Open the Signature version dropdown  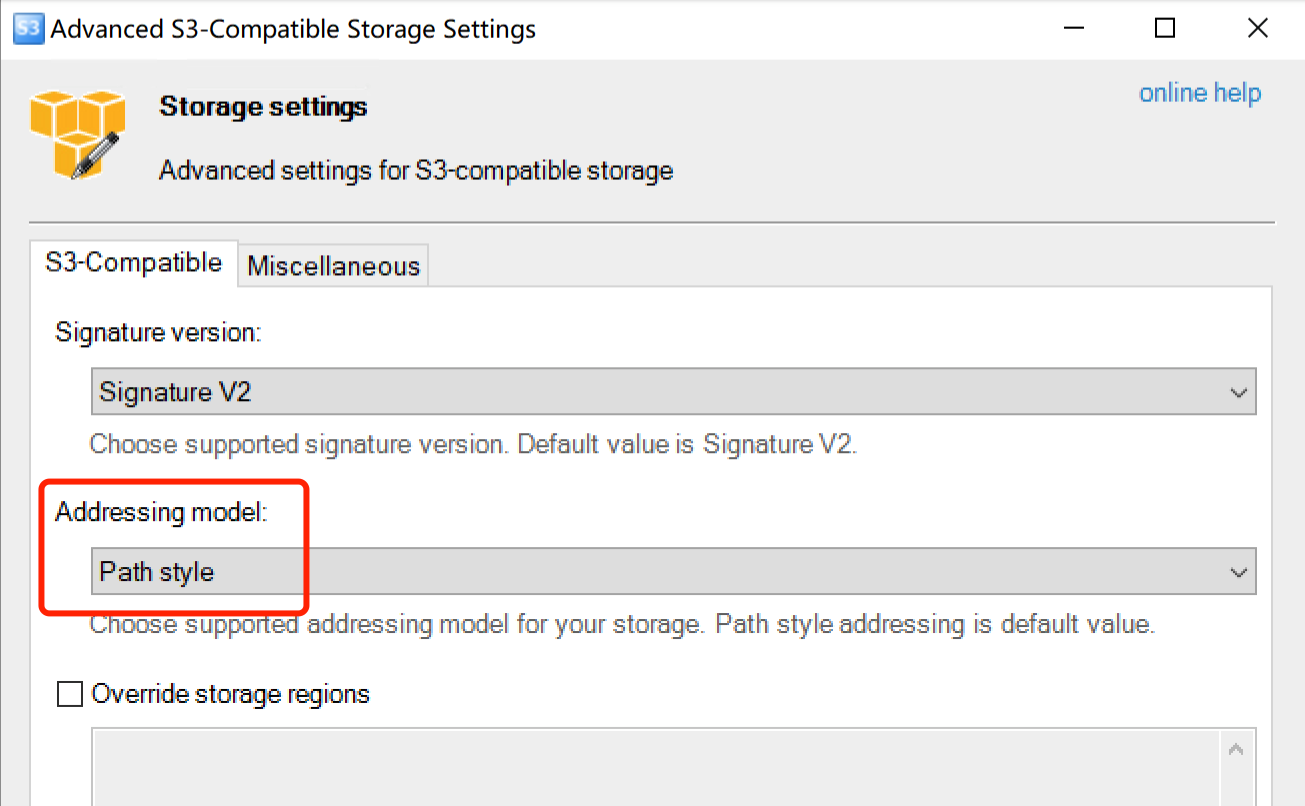(x=673, y=392)
